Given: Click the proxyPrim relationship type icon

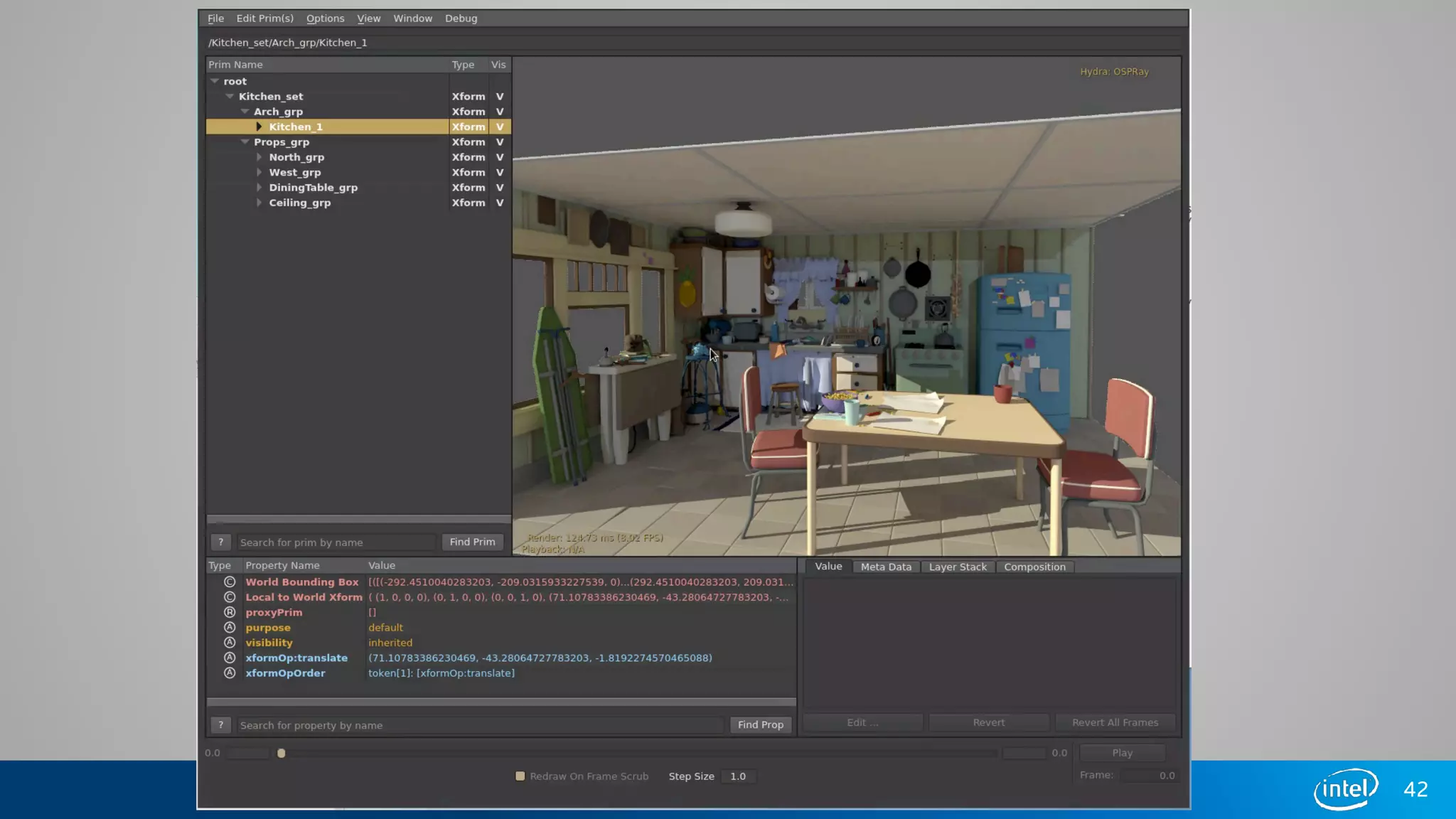Looking at the screenshot, I should tap(230, 612).
